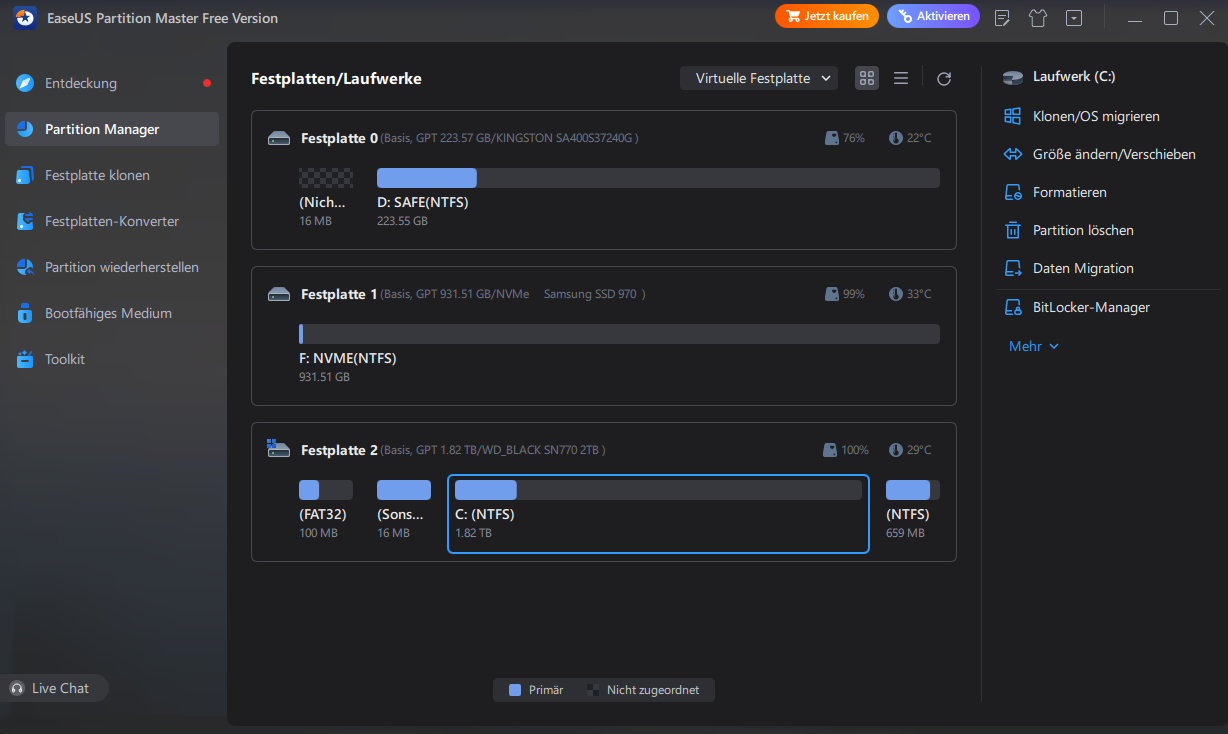Switch to grid view layout

(867, 78)
